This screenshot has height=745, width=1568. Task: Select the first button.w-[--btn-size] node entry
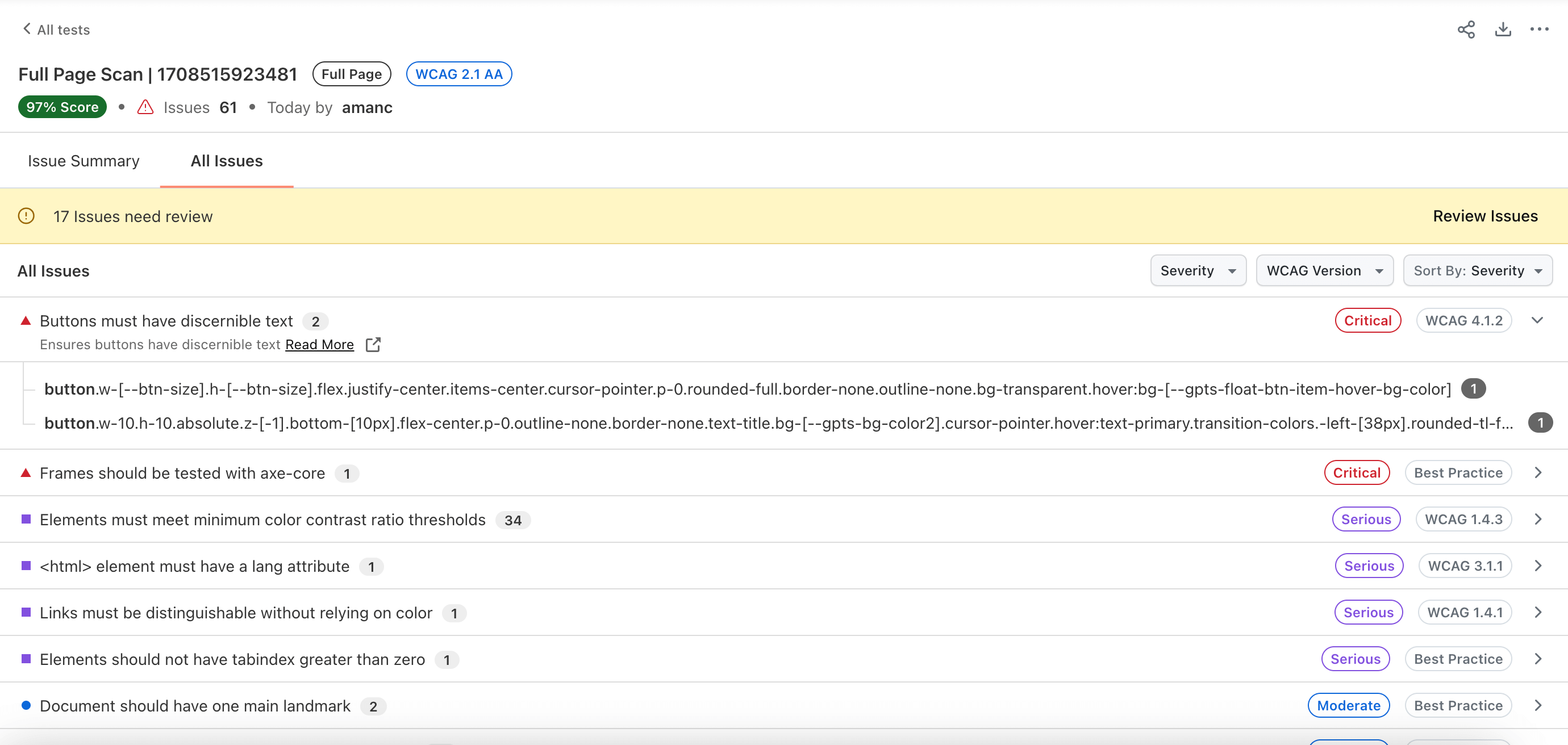coord(748,389)
